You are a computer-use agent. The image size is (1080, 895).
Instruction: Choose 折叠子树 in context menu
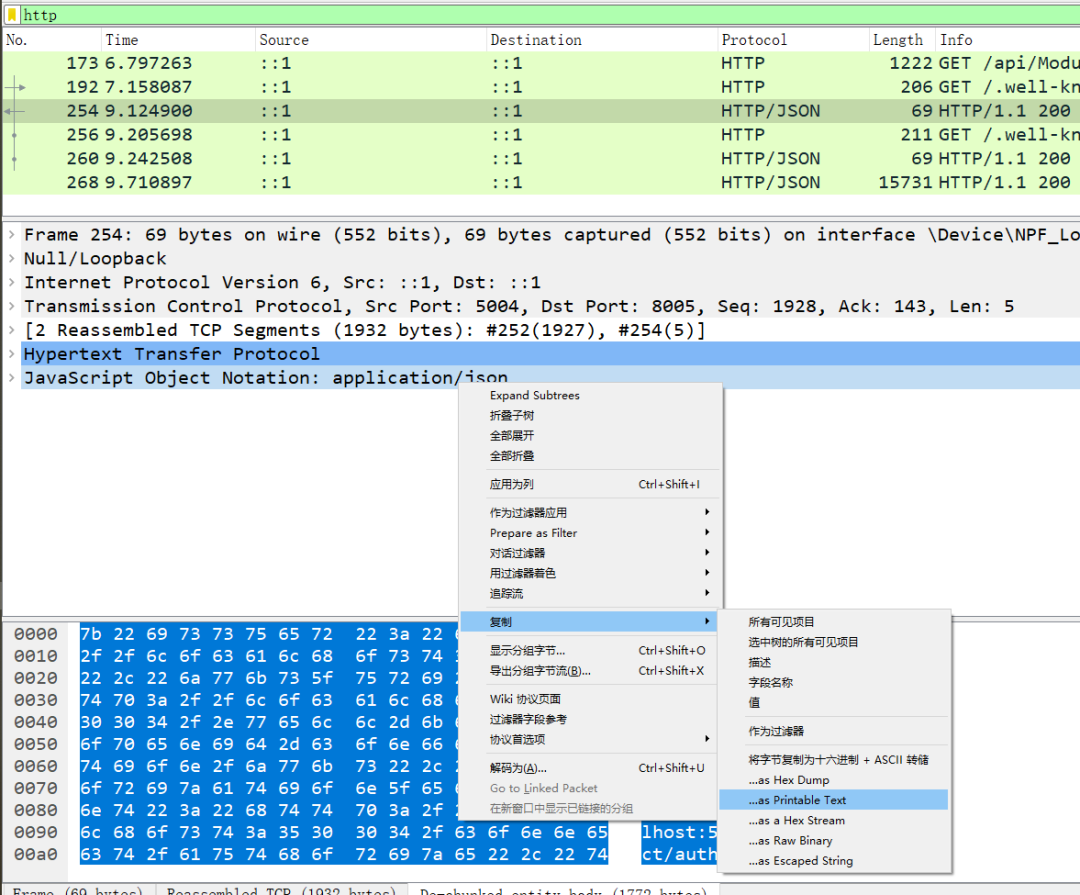point(590,415)
